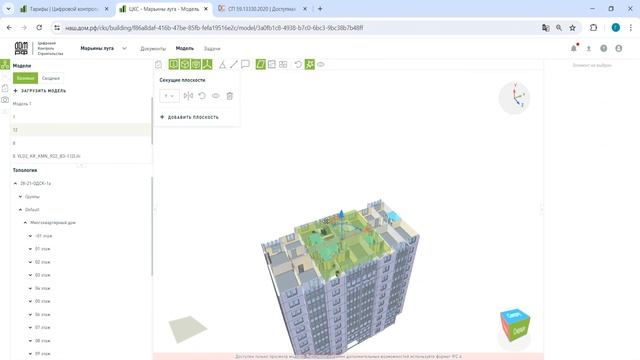Click the upload icon next to the bell
Viewport: 640px width, 360px height.
point(589,48)
